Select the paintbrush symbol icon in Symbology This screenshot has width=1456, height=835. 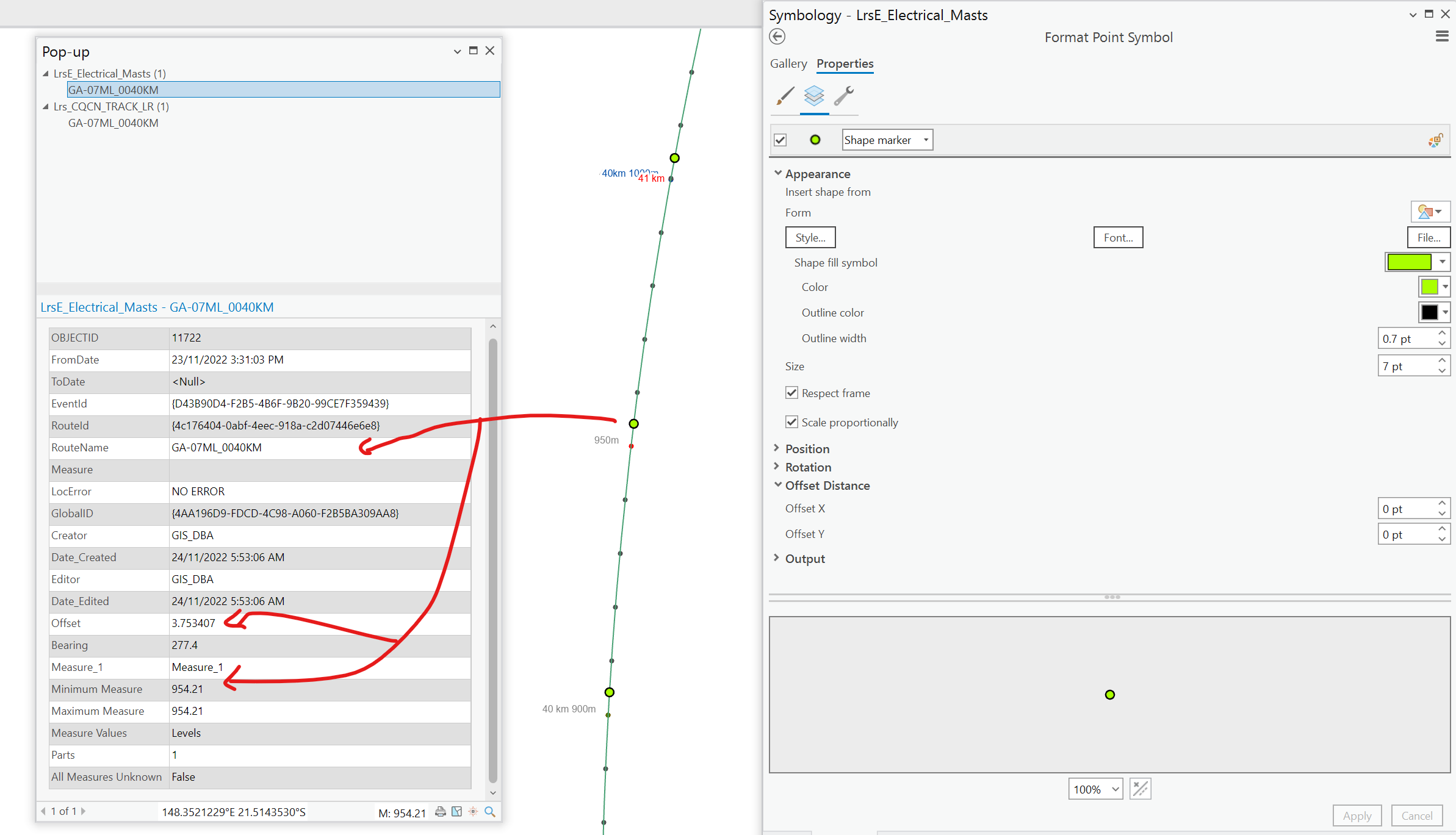(784, 96)
